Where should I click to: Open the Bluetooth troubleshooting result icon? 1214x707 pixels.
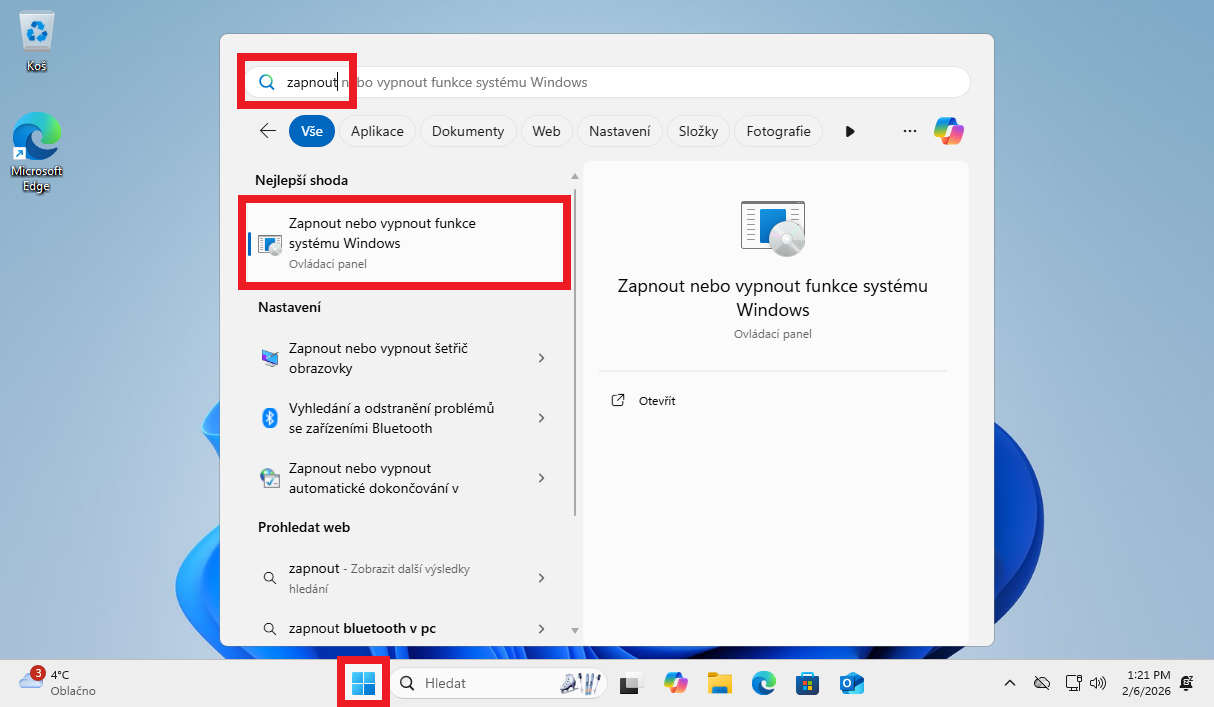pos(269,417)
